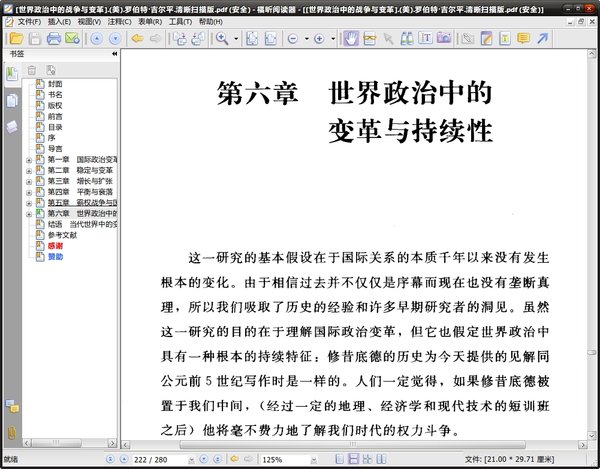Click the yellow comment note icon
This screenshot has height=469, width=600.
pos(523,39)
